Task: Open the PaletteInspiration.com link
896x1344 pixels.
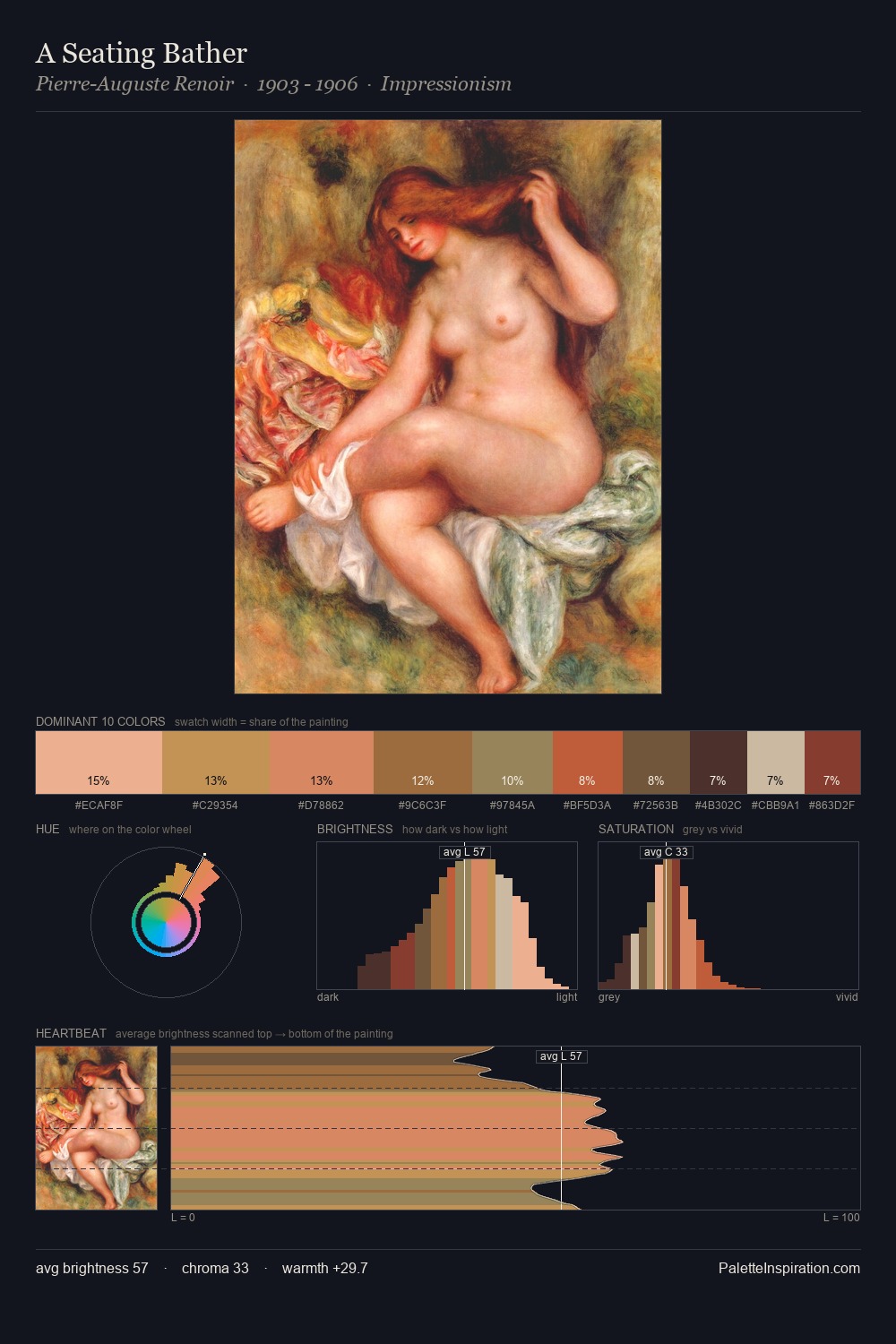Action: pos(789,1268)
